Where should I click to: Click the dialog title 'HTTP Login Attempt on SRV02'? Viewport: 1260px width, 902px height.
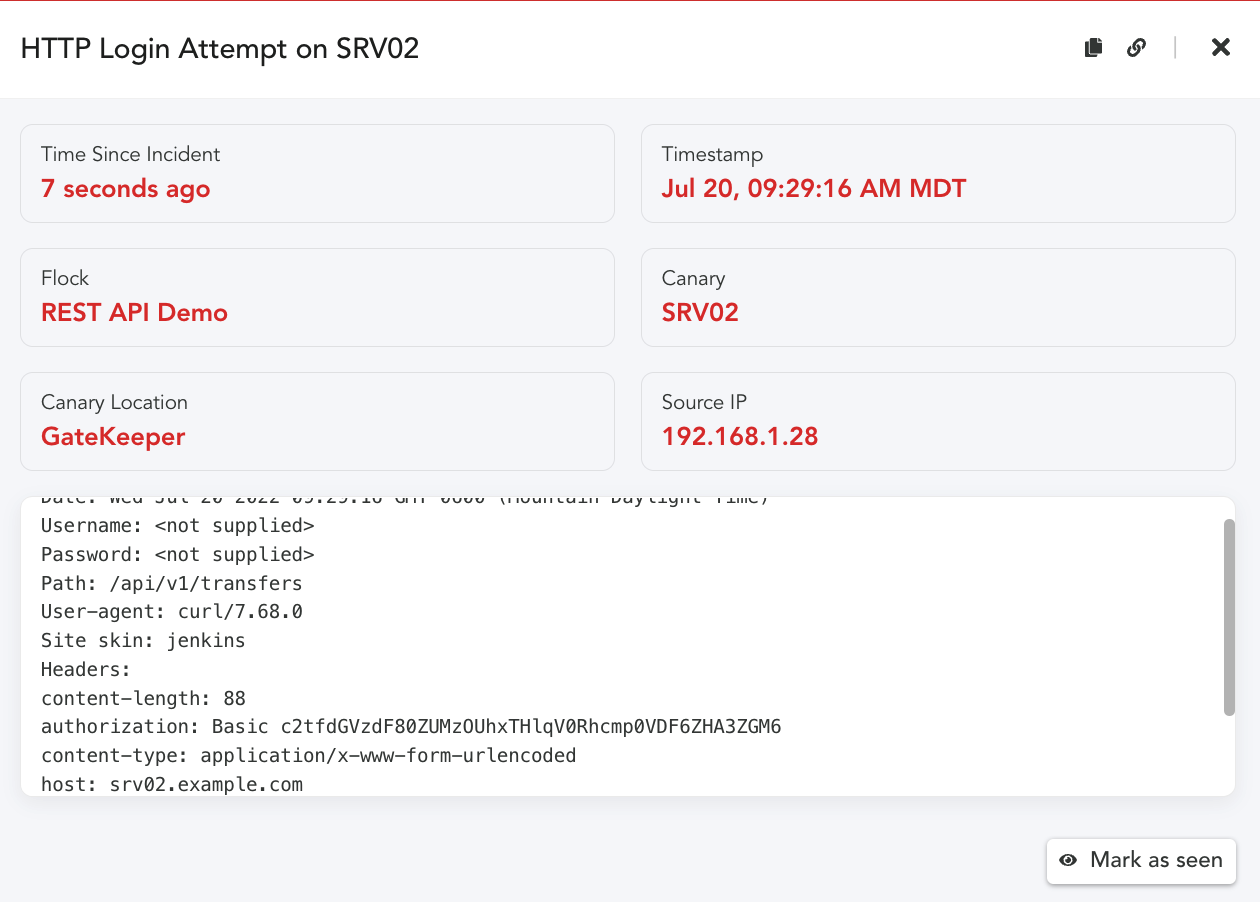coord(220,48)
